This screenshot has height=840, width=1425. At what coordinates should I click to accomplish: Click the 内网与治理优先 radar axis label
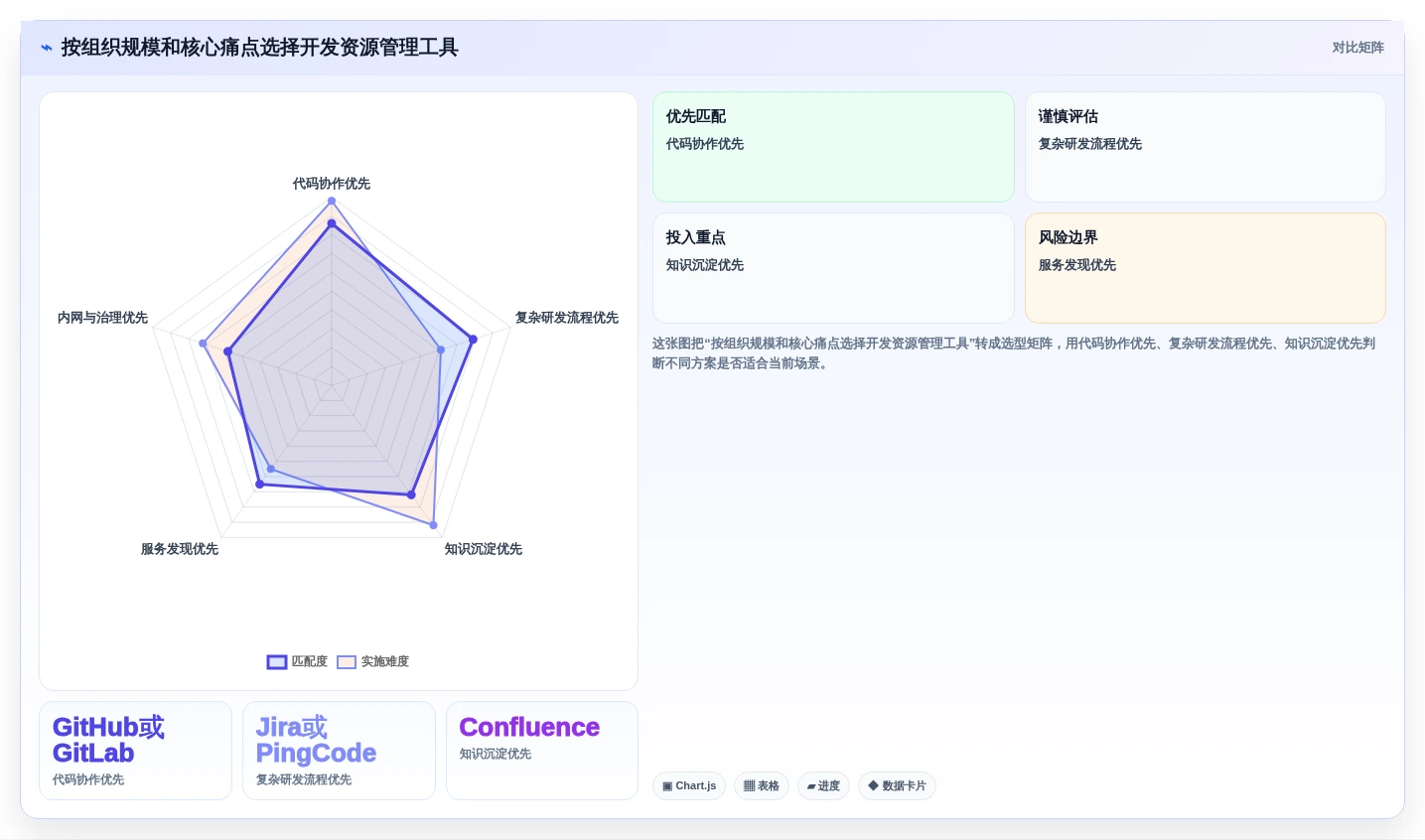click(102, 318)
